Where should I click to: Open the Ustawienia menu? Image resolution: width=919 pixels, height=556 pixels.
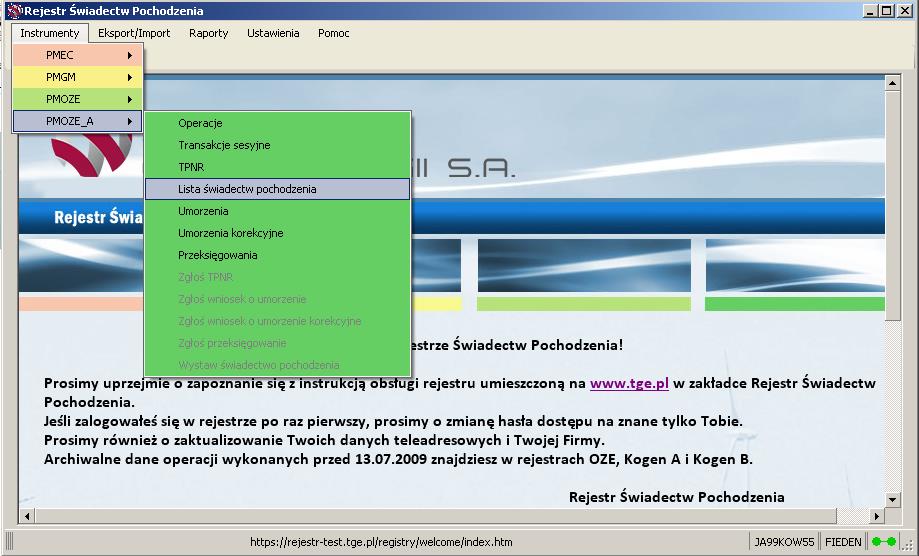coord(273,33)
